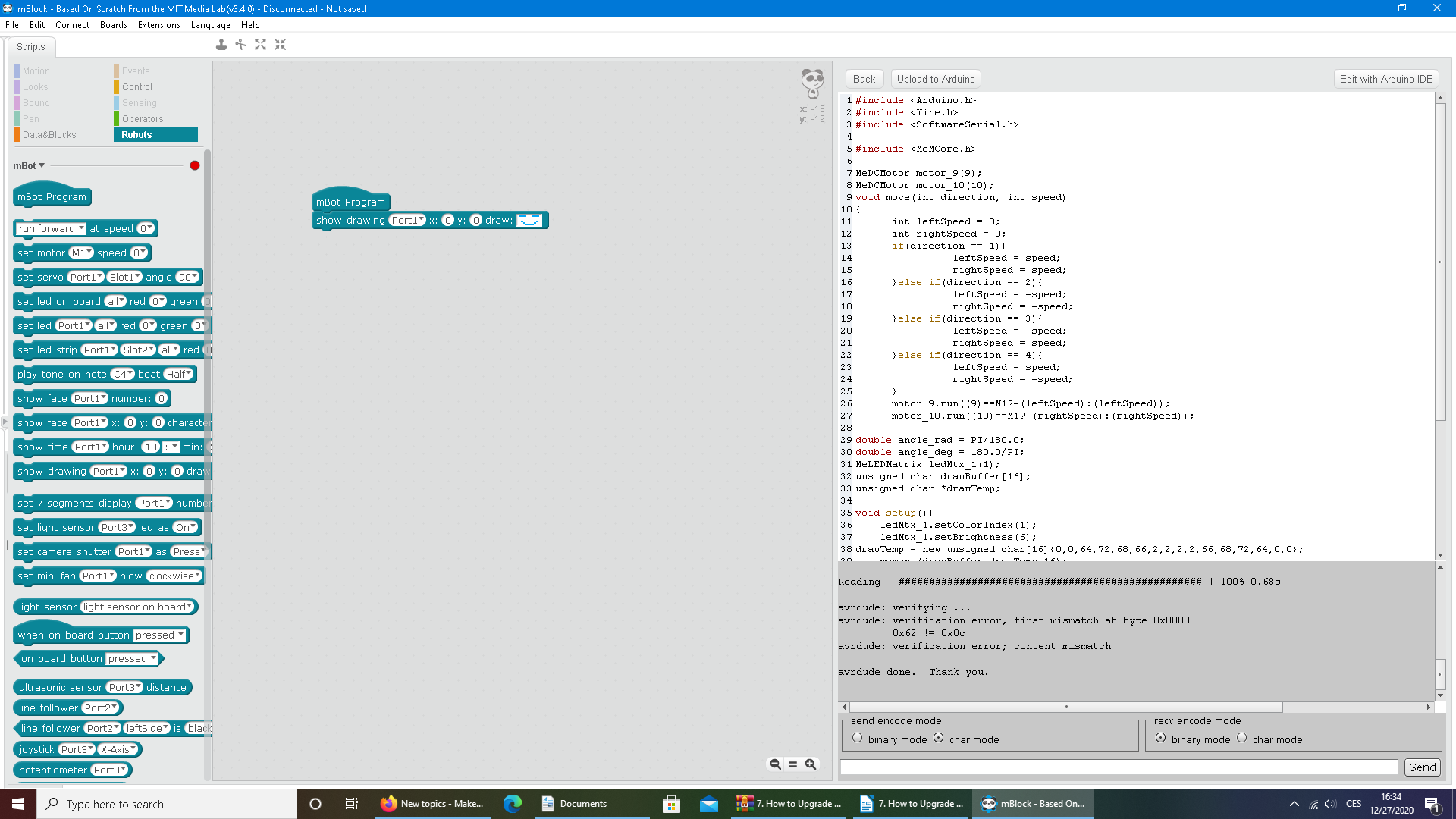Click the Windows search box
The image size is (1456, 819).
(x=167, y=804)
